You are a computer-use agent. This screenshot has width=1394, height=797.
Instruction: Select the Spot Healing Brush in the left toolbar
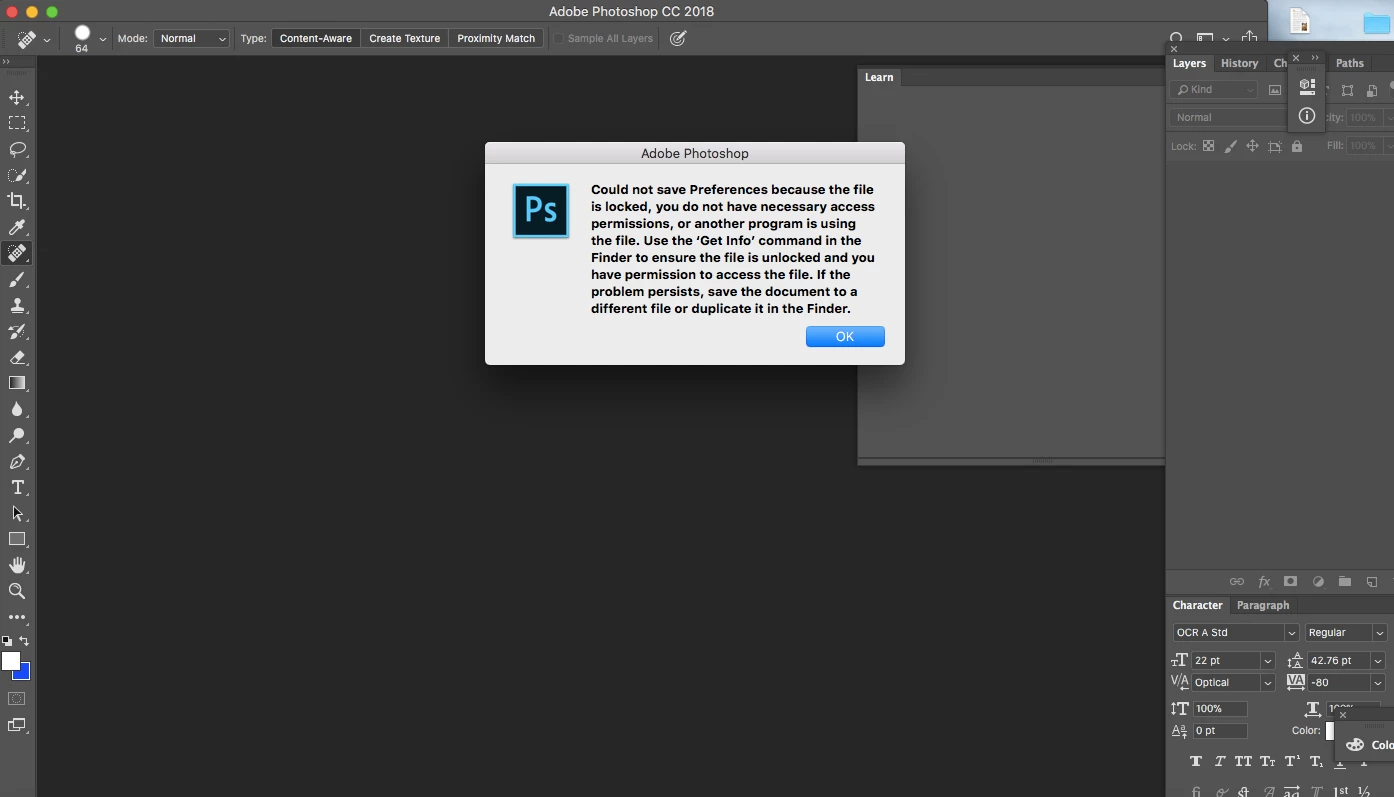click(x=17, y=254)
